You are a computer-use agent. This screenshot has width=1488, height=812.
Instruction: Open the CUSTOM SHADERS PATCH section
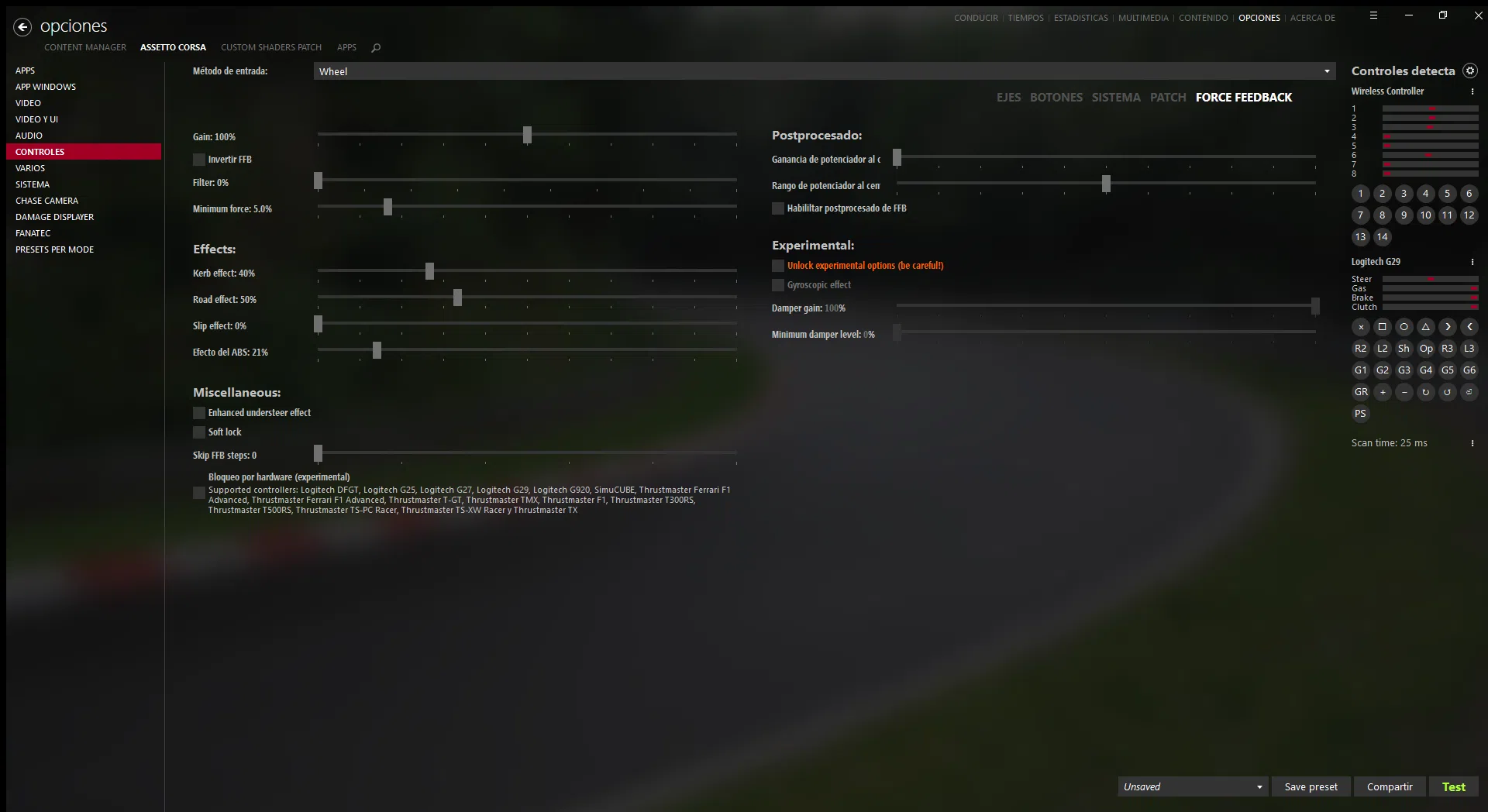point(271,47)
